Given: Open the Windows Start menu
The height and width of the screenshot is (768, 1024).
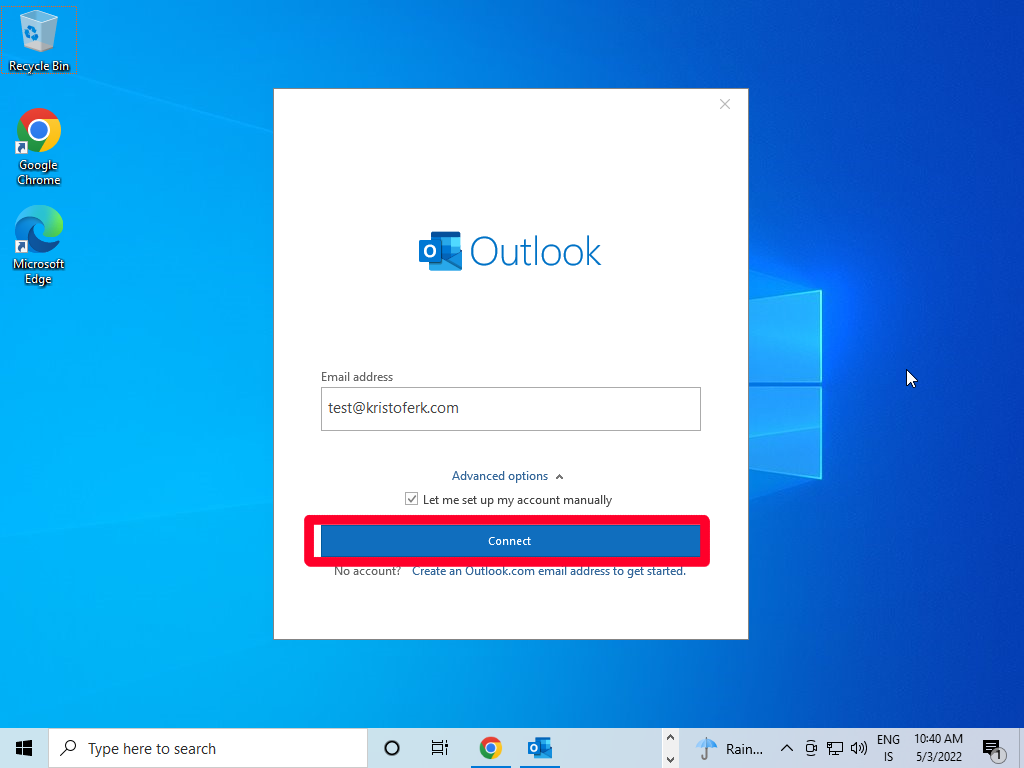Looking at the screenshot, I should [24, 748].
